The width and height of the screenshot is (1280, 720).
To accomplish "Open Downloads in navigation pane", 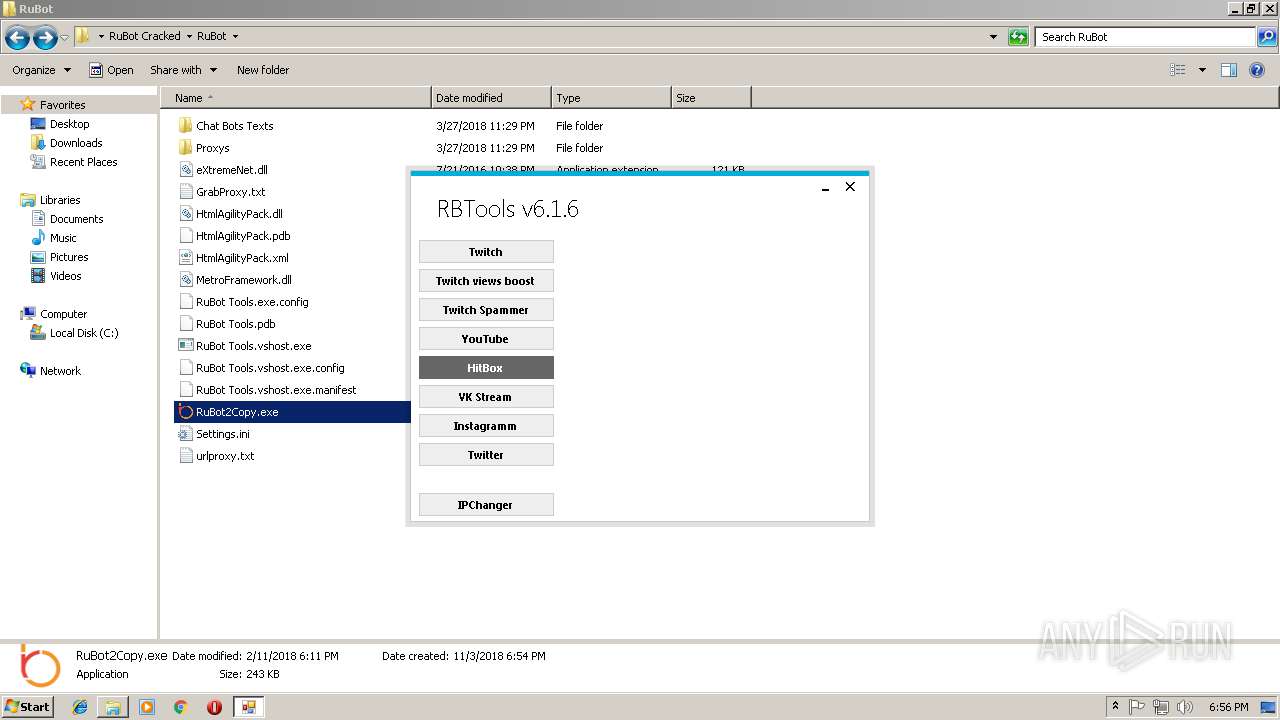I will 76,143.
